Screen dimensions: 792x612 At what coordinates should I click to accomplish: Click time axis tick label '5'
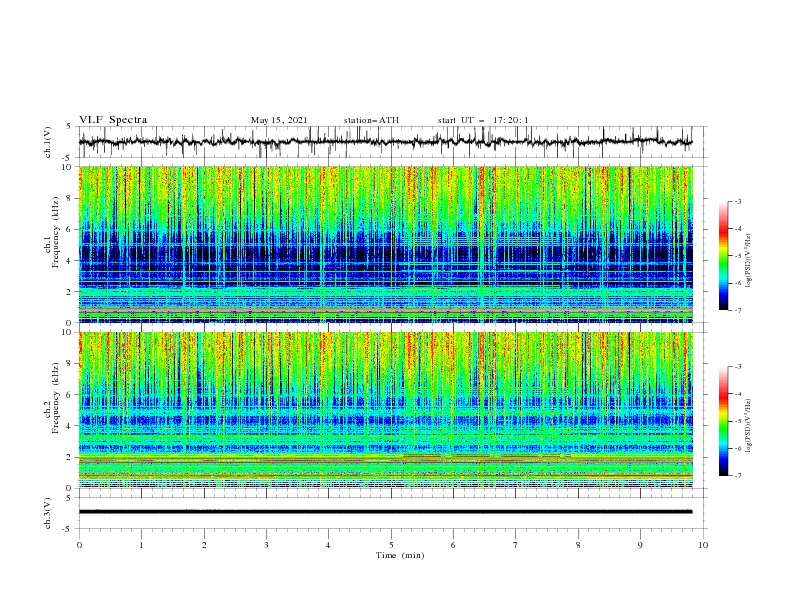[391, 545]
